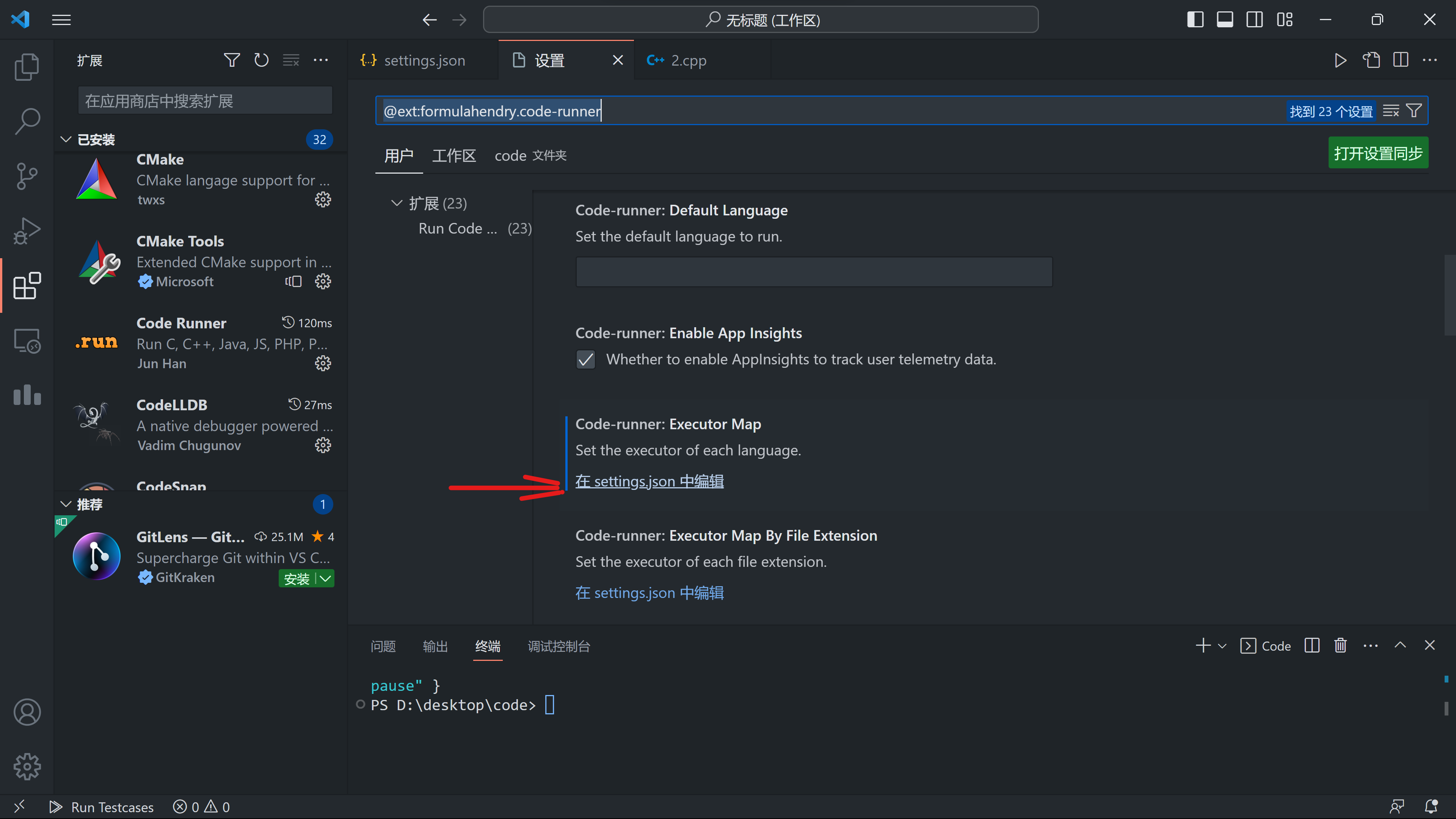Viewport: 1456px width, 819px height.
Task: Click settings editor vertical scrollbar
Action: [1450, 295]
